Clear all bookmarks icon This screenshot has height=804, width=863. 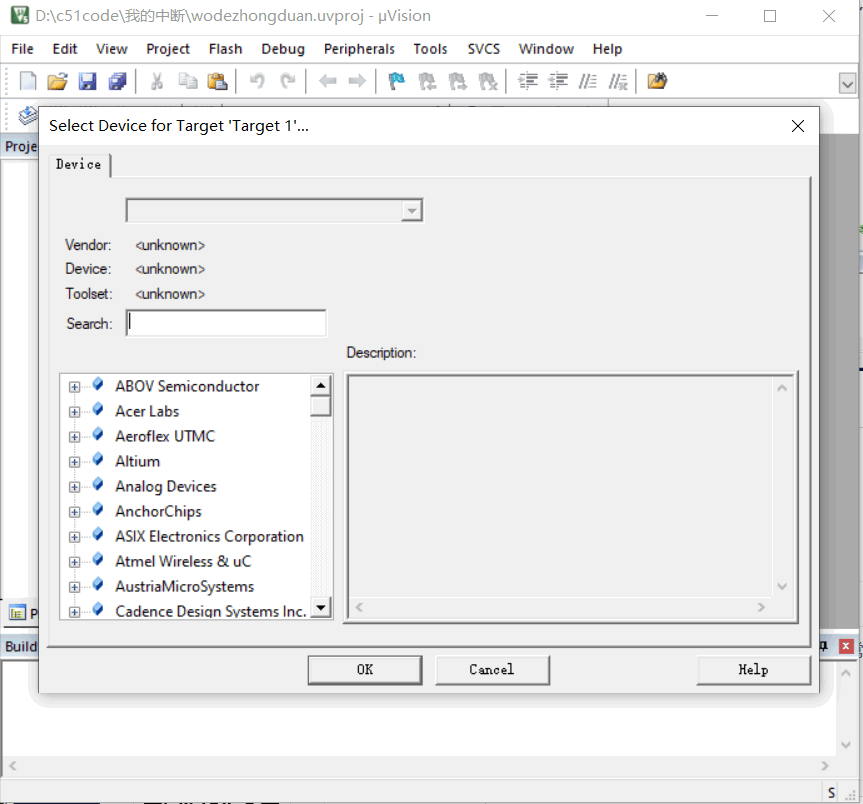[488, 81]
